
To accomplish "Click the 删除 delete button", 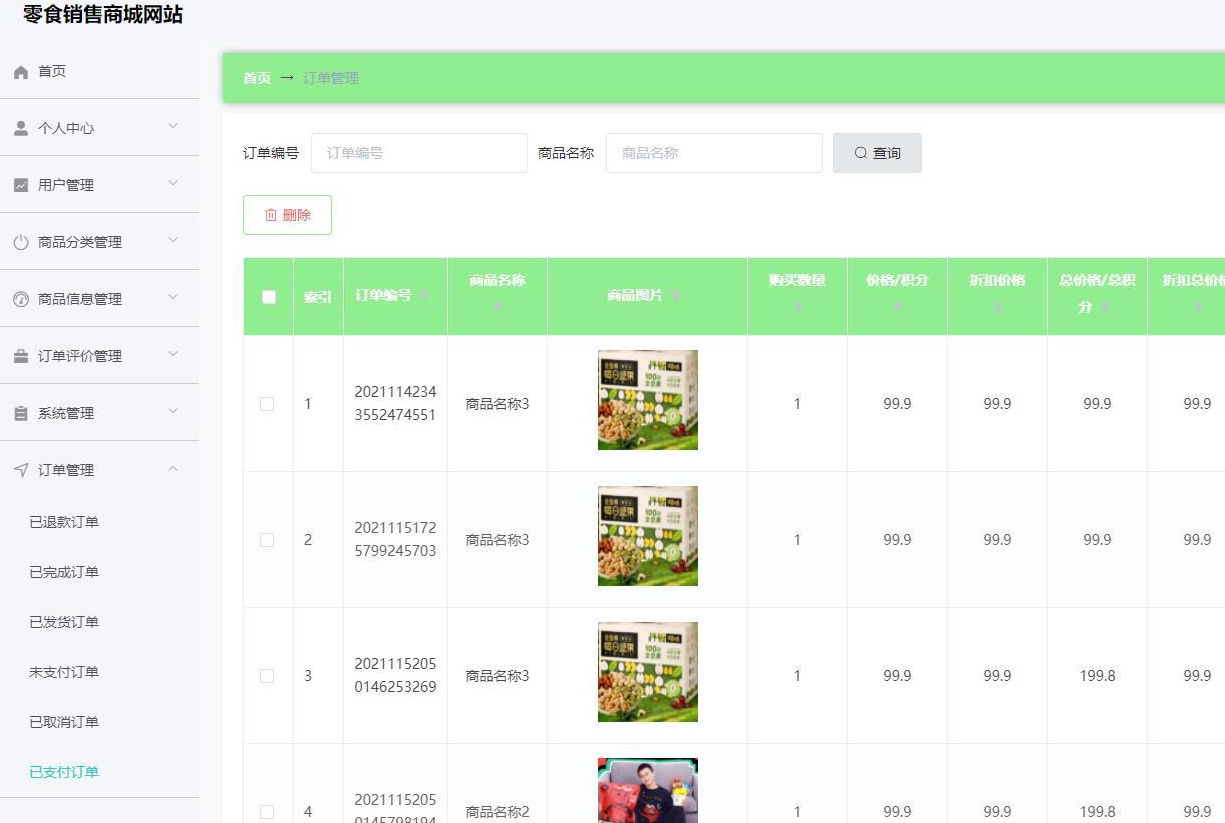I will coord(287,215).
